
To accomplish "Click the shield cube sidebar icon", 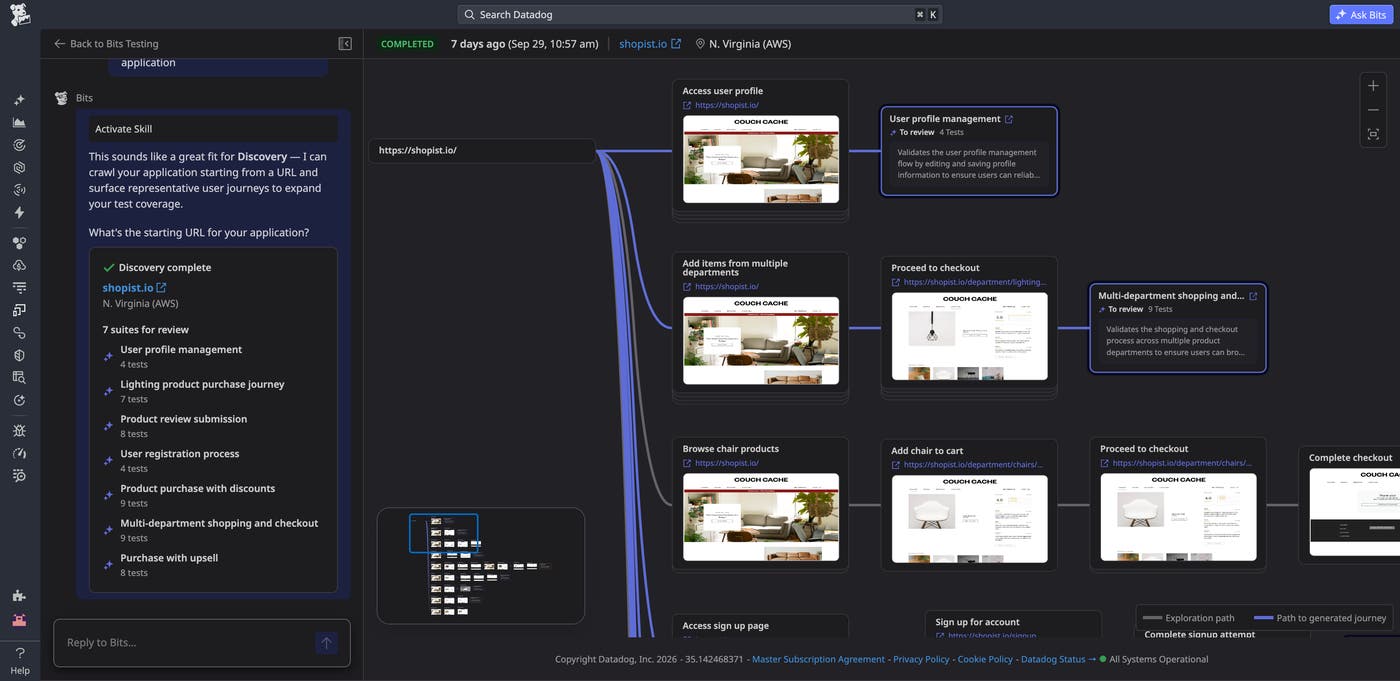I will point(19,355).
